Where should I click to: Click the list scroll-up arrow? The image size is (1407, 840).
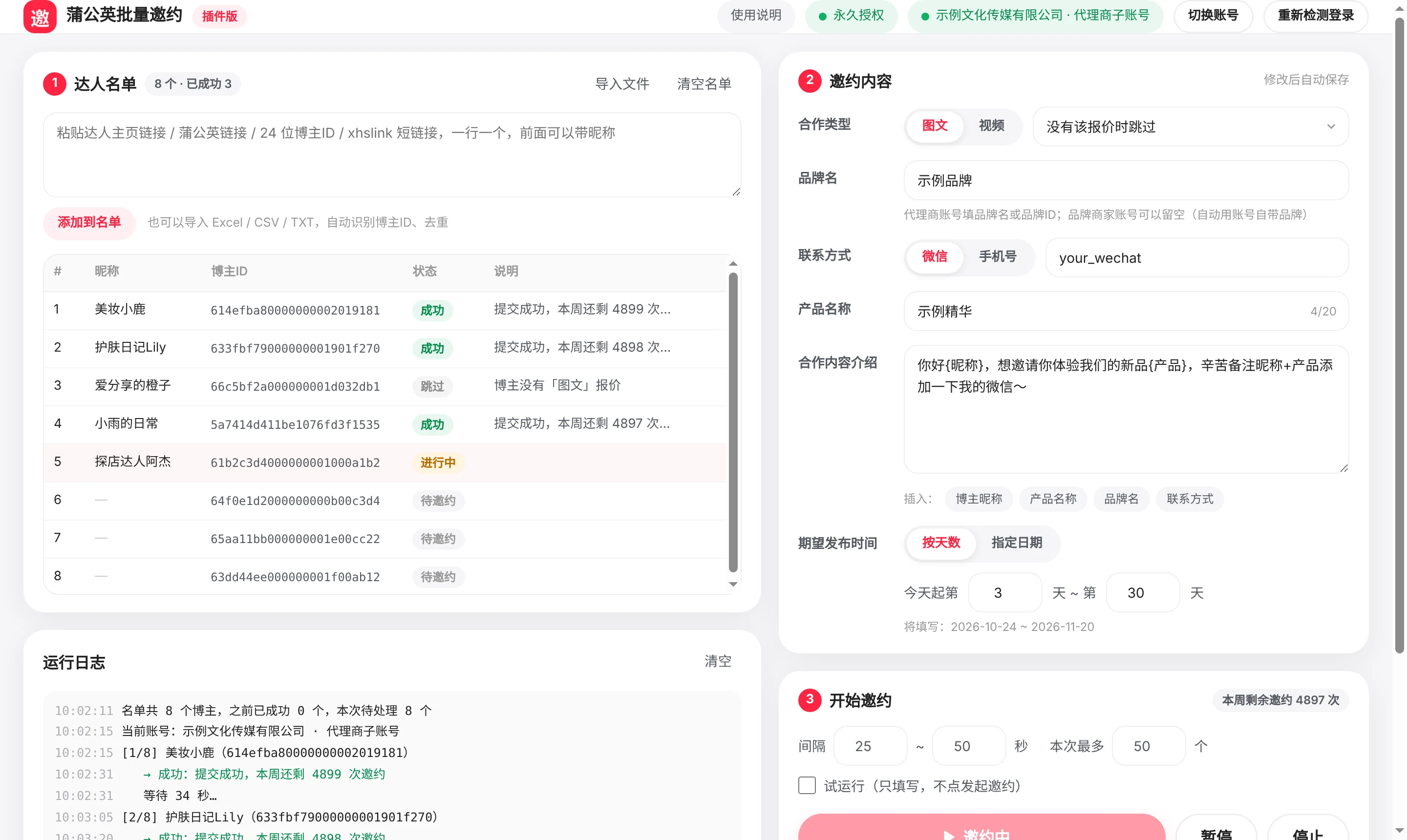(734, 264)
